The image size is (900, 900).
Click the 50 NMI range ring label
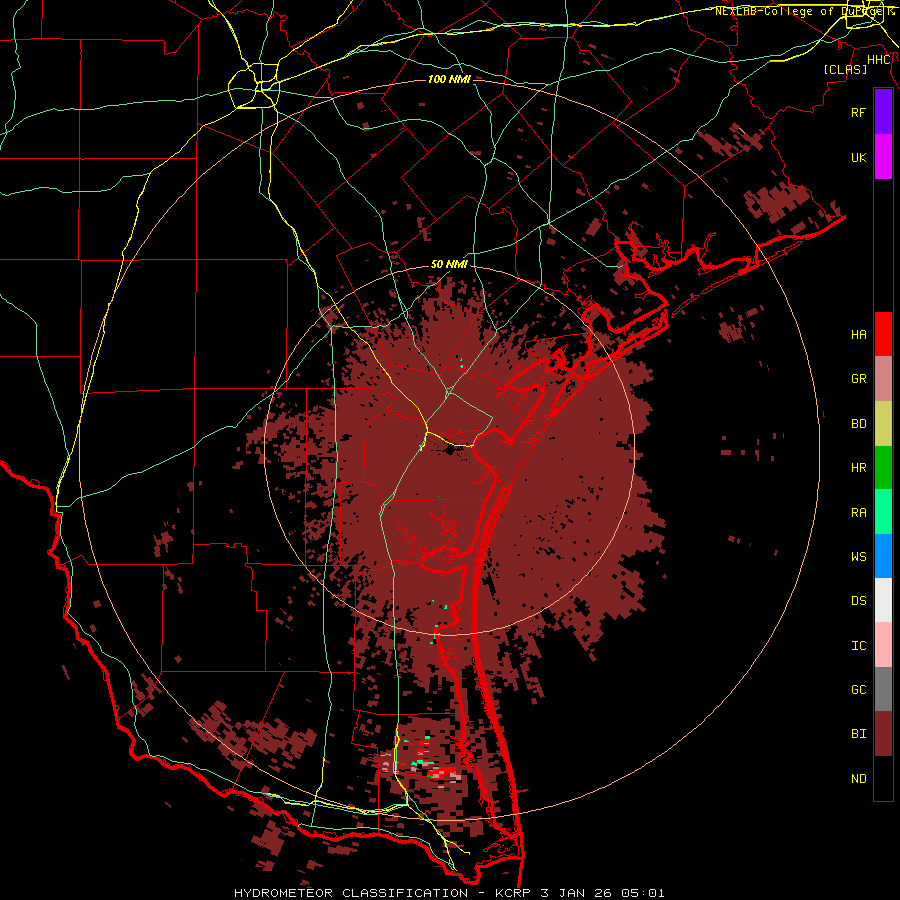coord(449,265)
